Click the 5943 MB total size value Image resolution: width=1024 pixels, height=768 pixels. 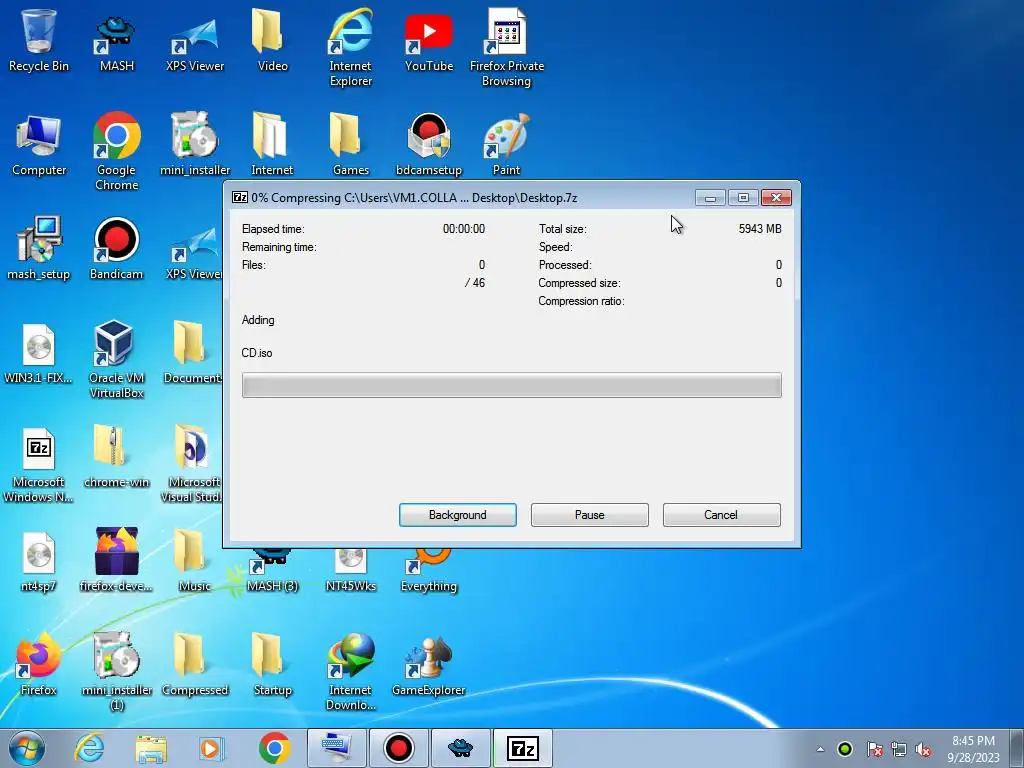pos(760,229)
